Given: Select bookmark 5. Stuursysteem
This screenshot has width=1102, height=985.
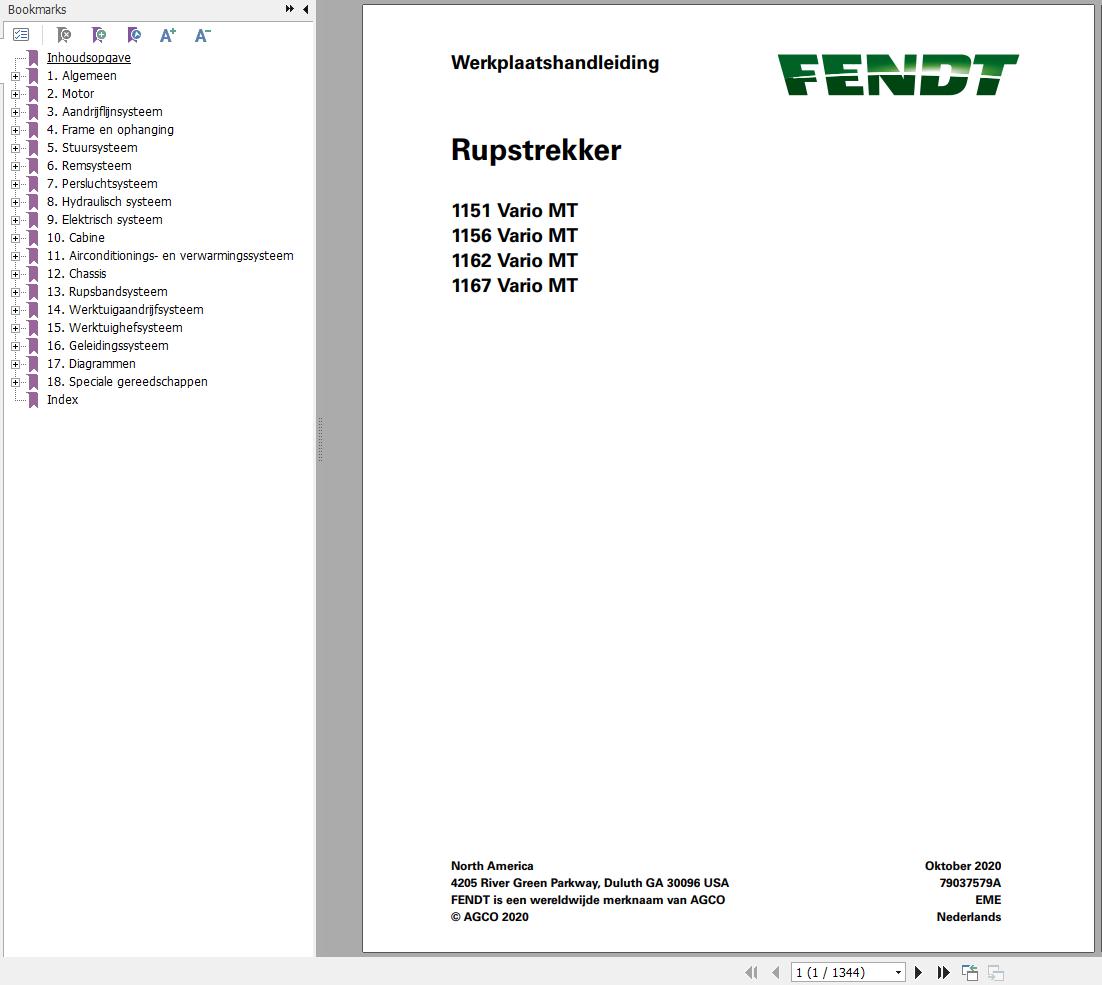Looking at the screenshot, I should (x=92, y=148).
